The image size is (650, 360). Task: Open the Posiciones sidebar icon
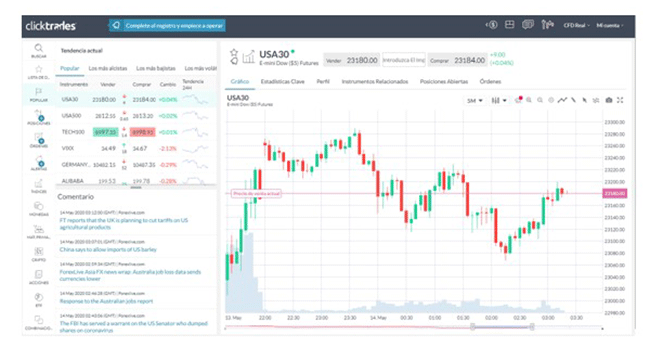click(39, 117)
